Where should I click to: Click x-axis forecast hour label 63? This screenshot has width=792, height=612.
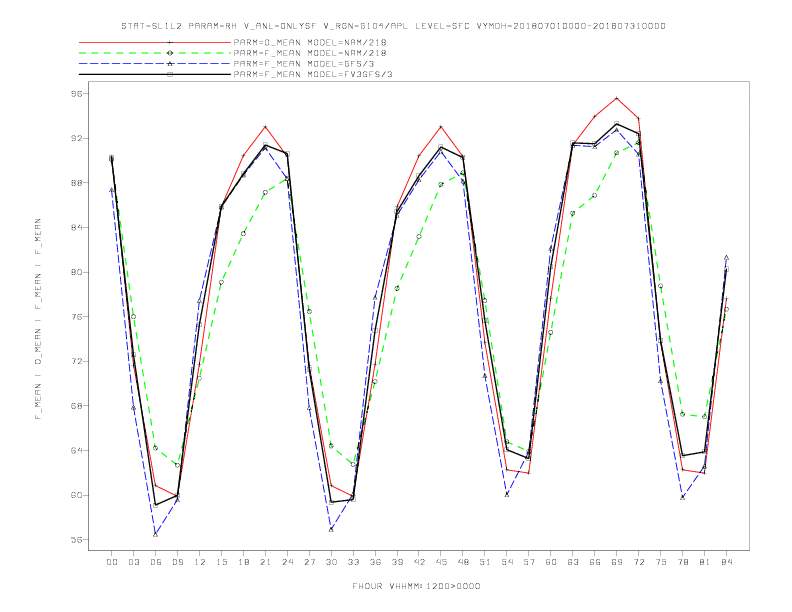pyautogui.click(x=573, y=562)
